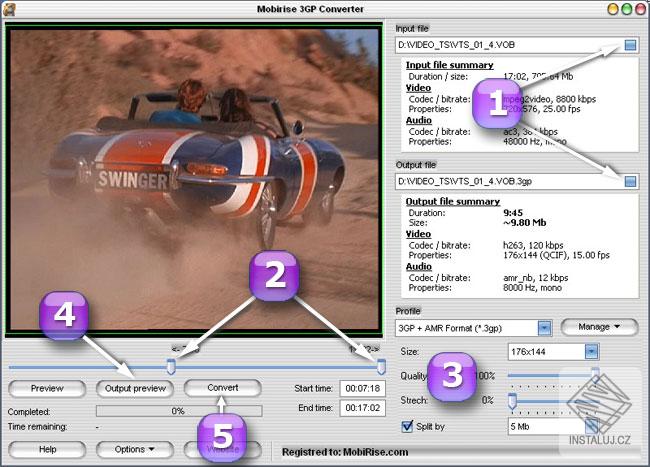650x467 pixels.
Task: Click 'amr_nb, 12 kbps' audio codec value
Action: coord(536,278)
